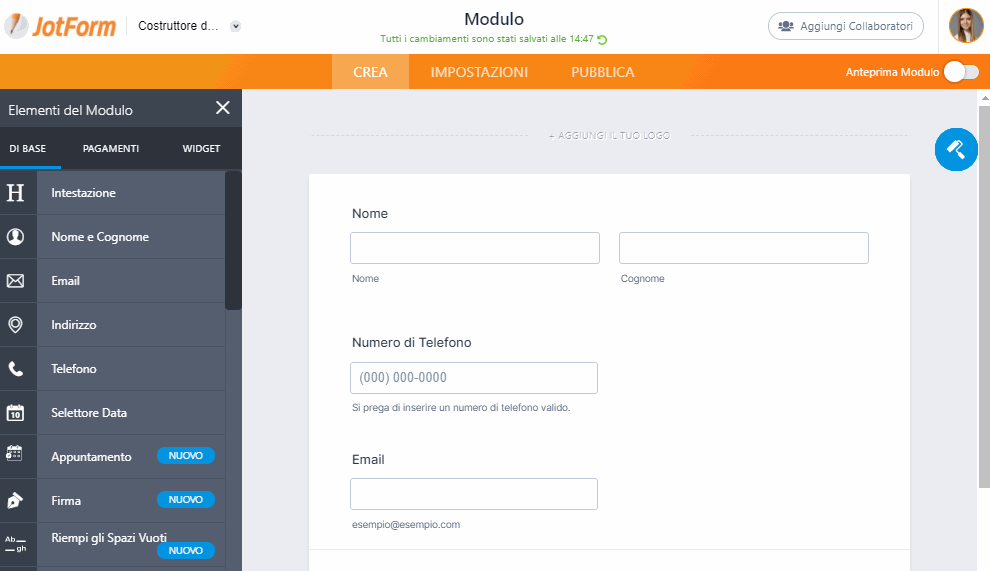Select the Indirizzo location pin icon
This screenshot has width=990, height=571.
coord(16,325)
